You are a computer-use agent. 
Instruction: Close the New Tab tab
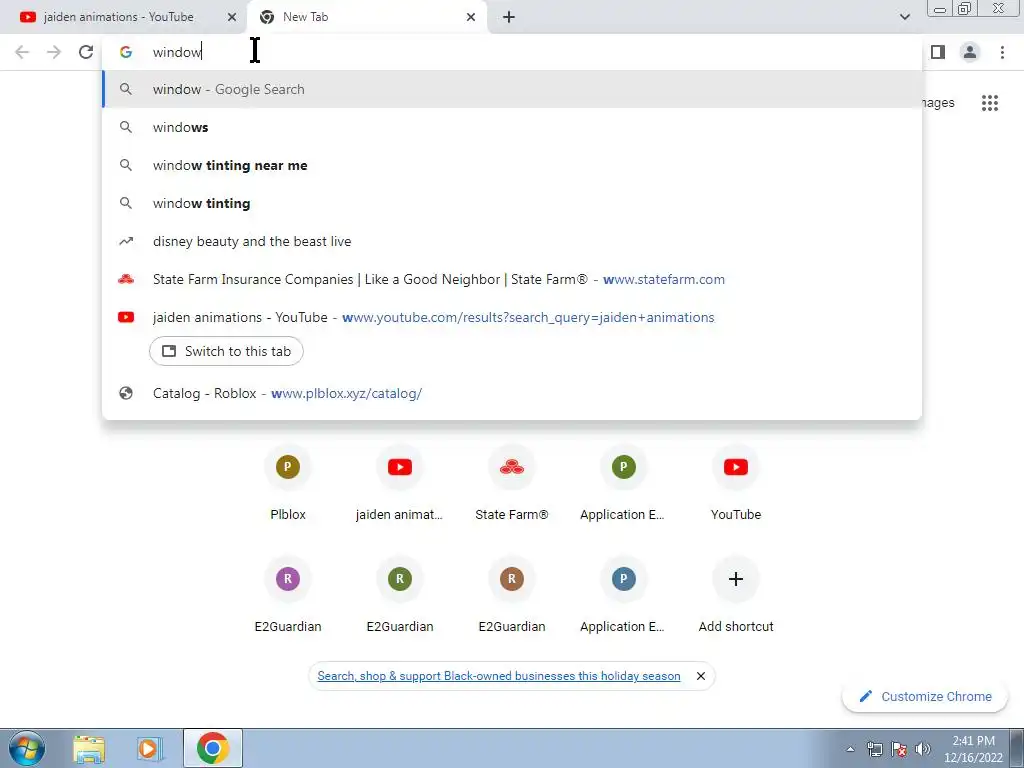click(471, 17)
